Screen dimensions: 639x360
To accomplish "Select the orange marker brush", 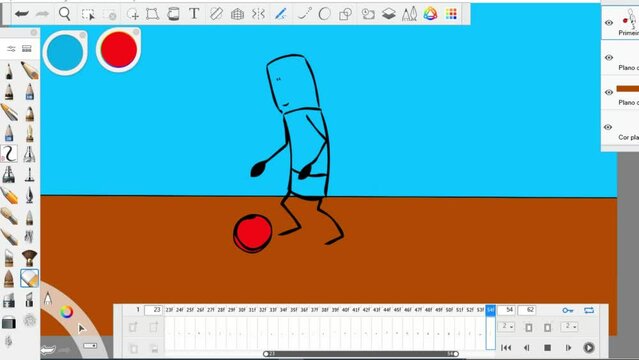I will [9, 196].
